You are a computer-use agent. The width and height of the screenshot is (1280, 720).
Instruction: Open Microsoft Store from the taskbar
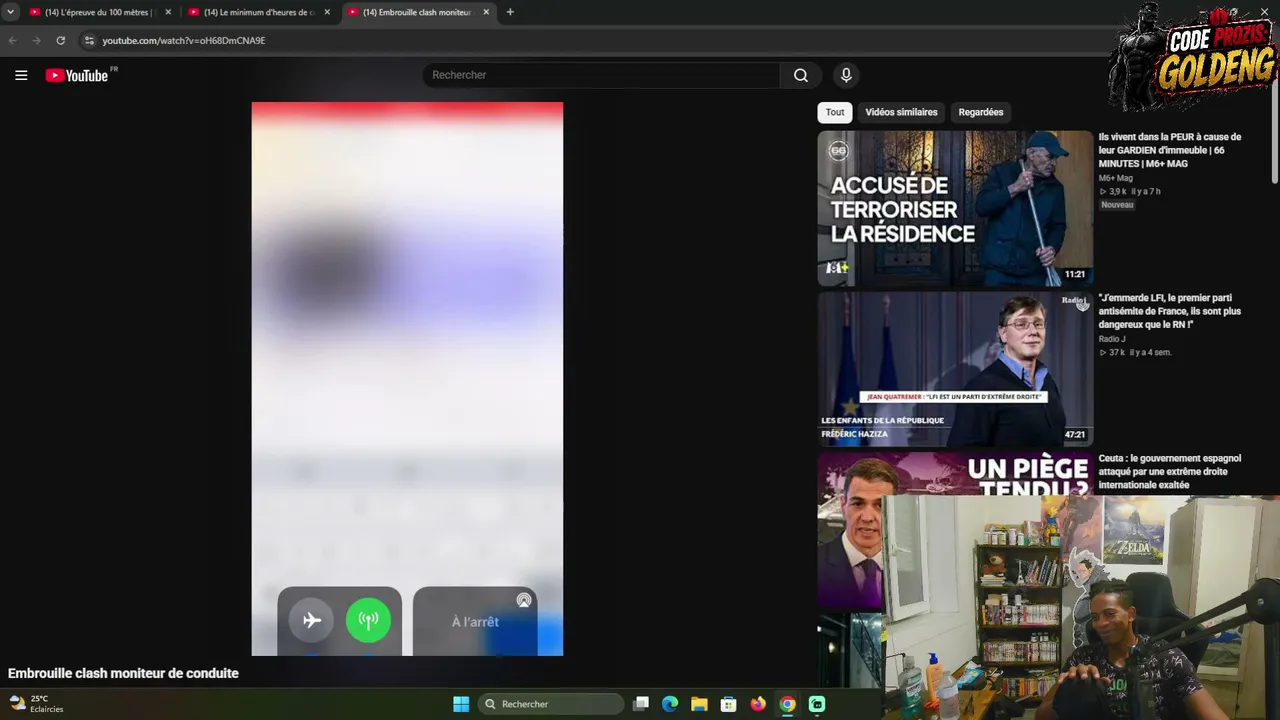pyautogui.click(x=729, y=704)
